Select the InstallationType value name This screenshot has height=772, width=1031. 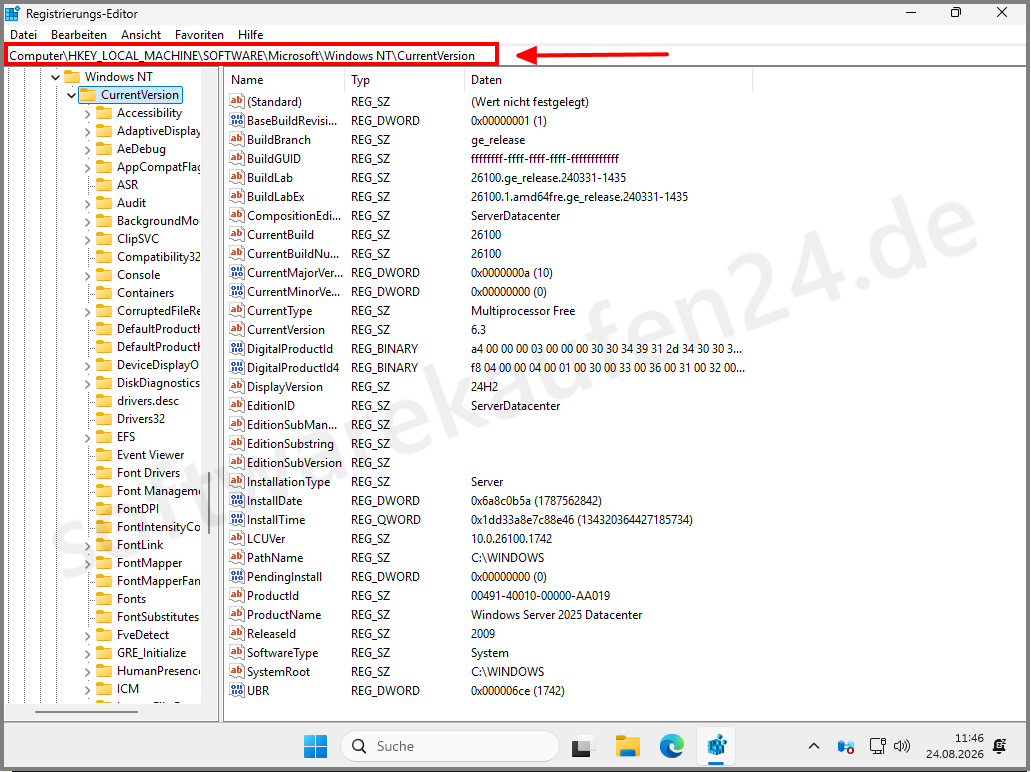click(288, 482)
